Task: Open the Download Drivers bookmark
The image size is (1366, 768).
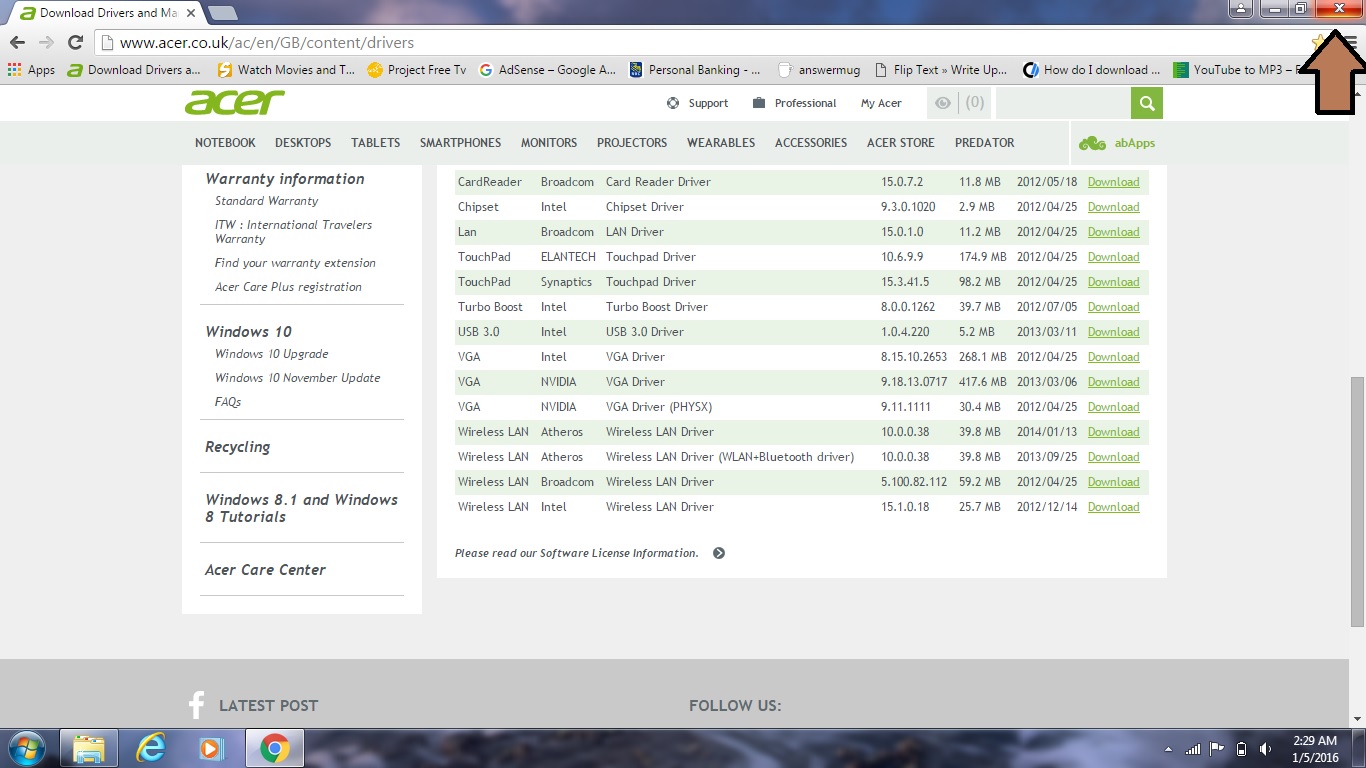Action: [x=134, y=70]
